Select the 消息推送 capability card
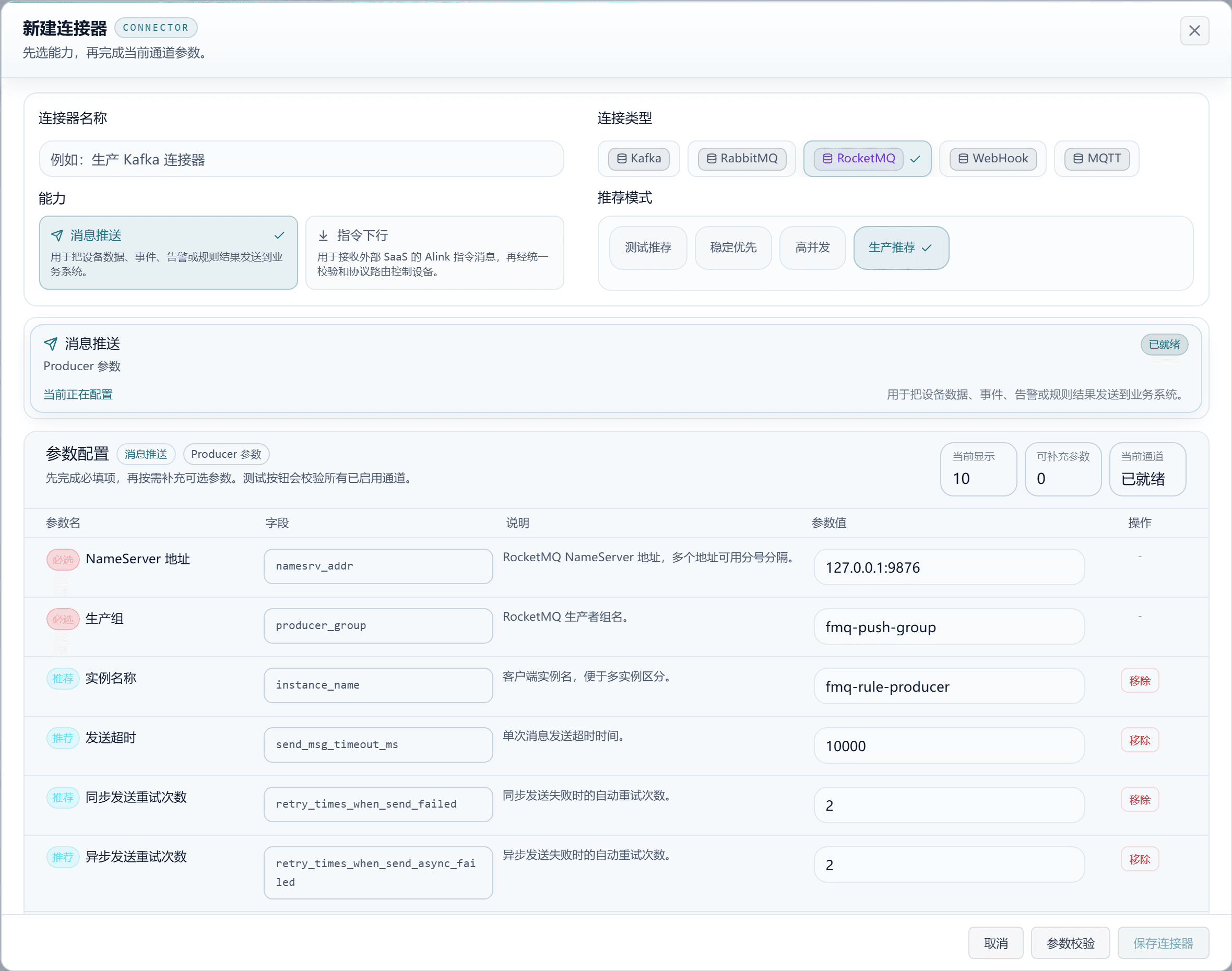Viewport: 1232px width, 971px height. coord(168,253)
